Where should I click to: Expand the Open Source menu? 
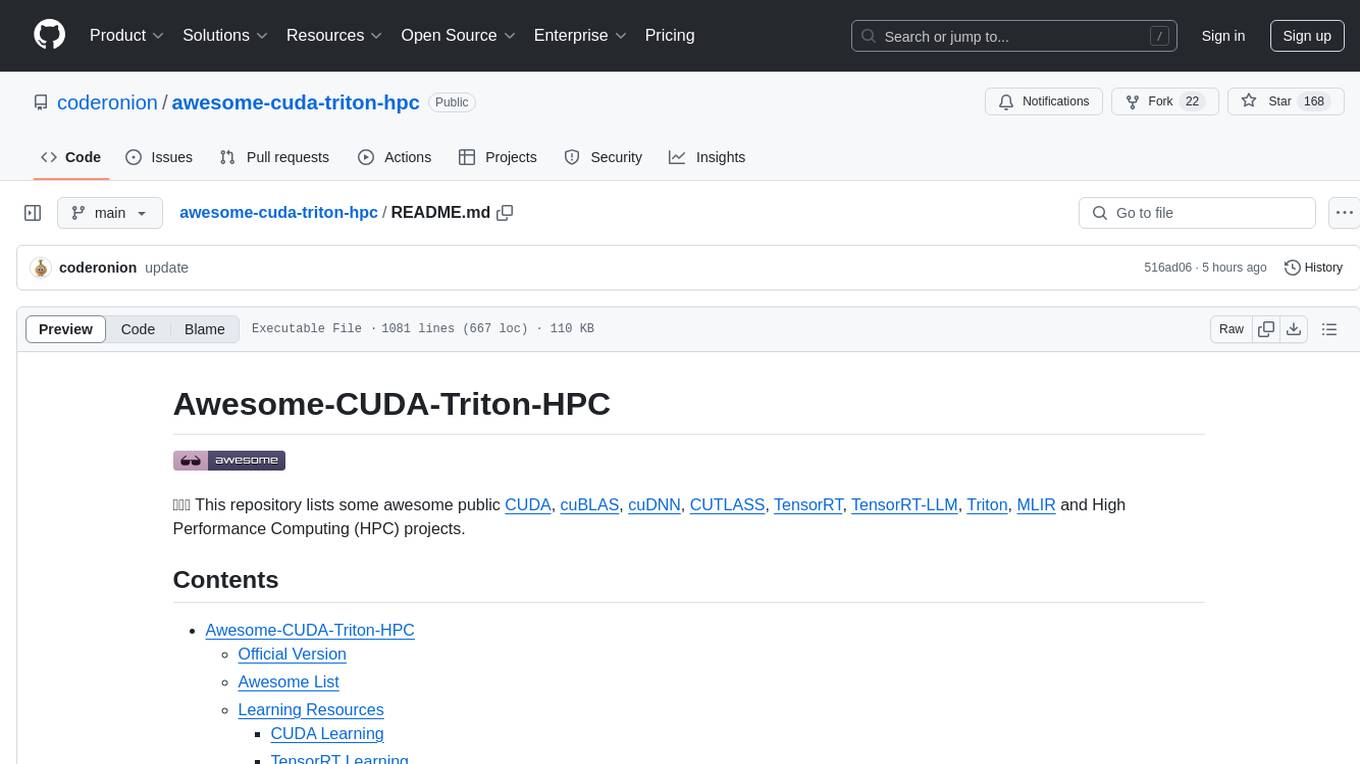click(x=458, y=35)
